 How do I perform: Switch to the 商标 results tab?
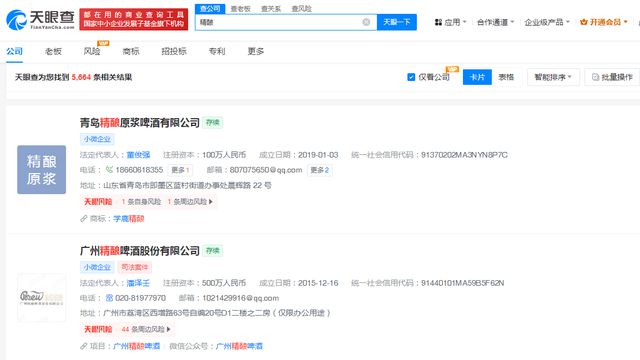coord(131,51)
